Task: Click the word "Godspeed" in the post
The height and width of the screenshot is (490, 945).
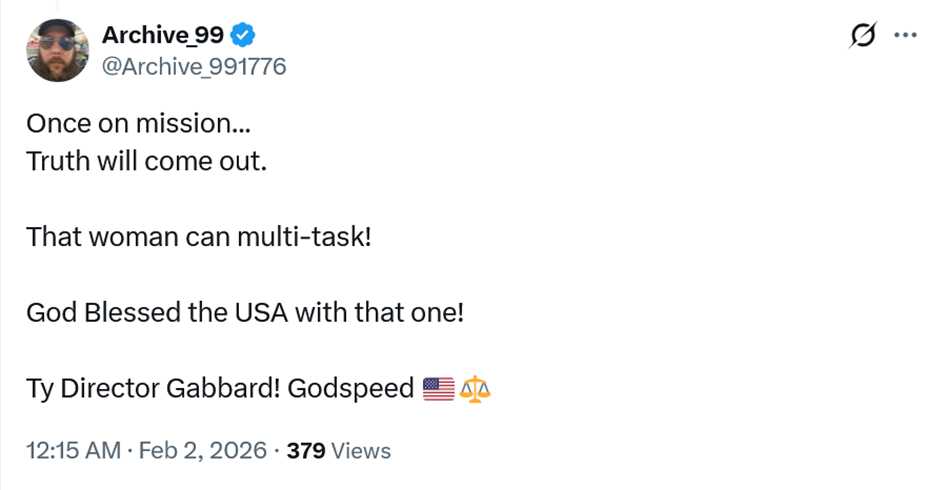Action: pyautogui.click(x=350, y=388)
